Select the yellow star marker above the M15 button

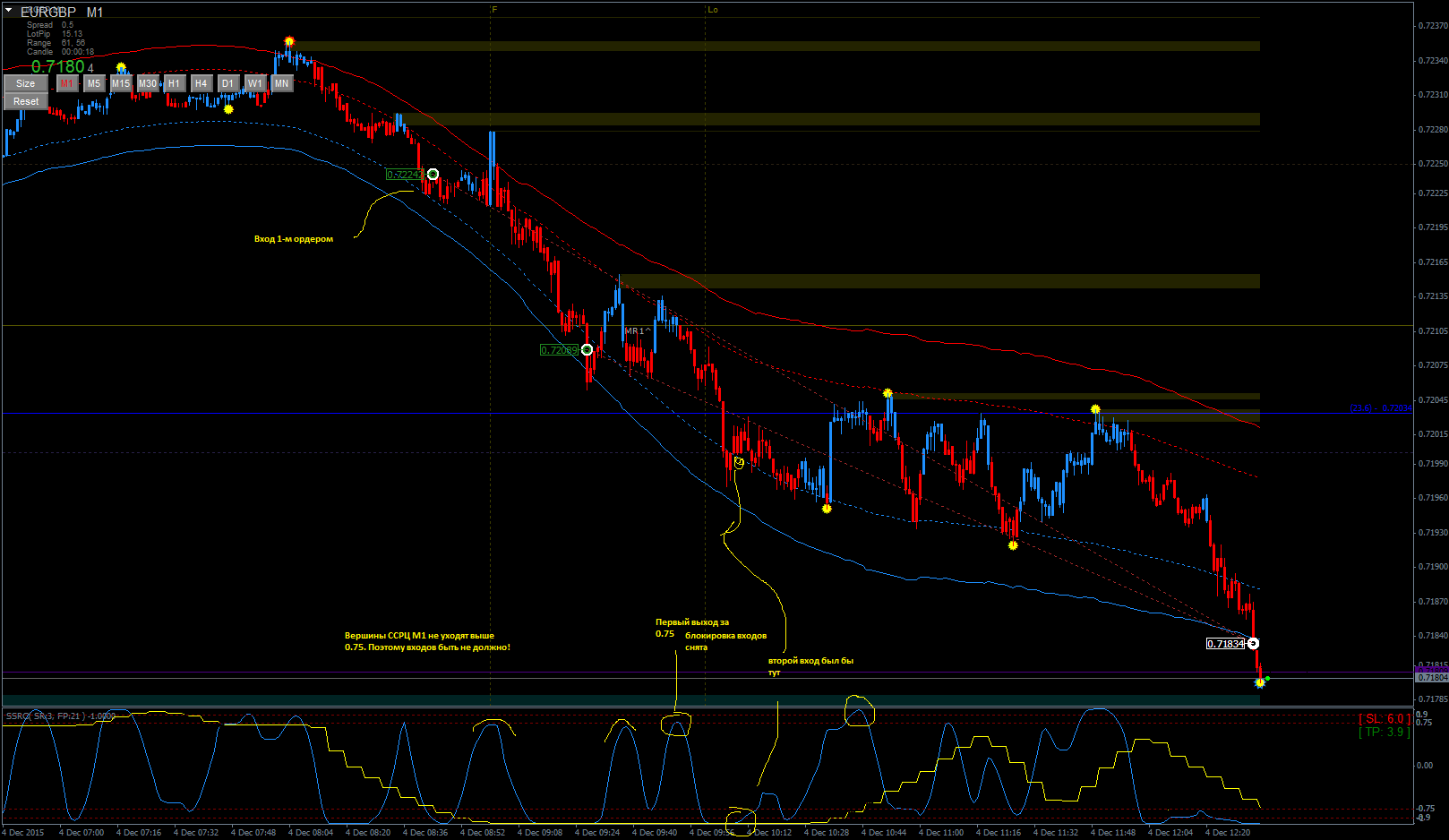121,67
